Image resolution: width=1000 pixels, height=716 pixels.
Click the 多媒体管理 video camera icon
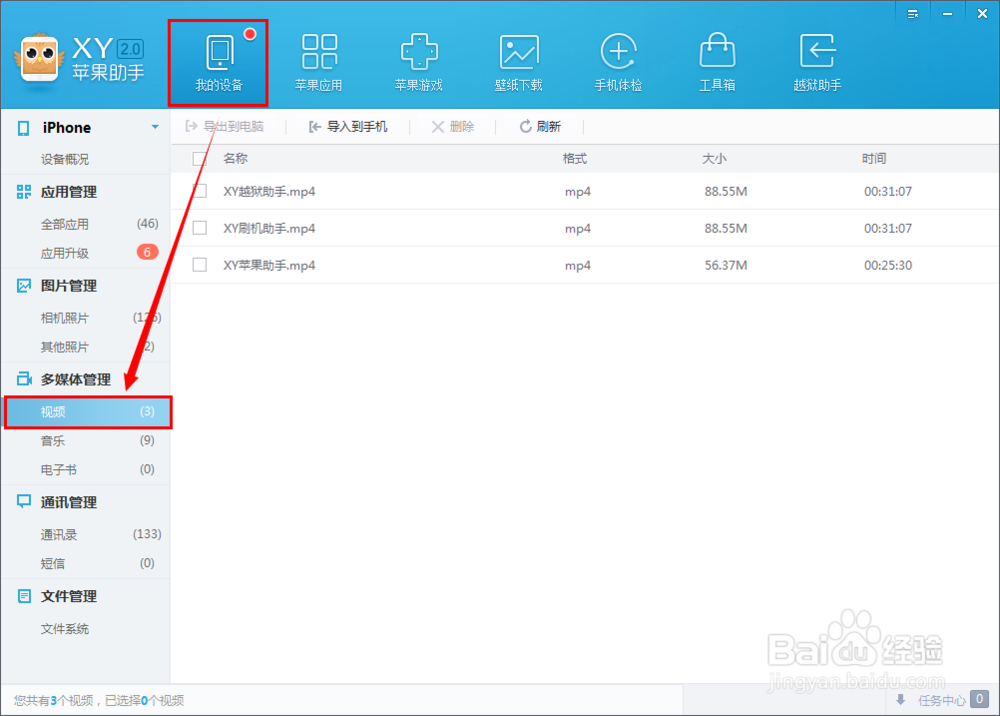[x=24, y=379]
